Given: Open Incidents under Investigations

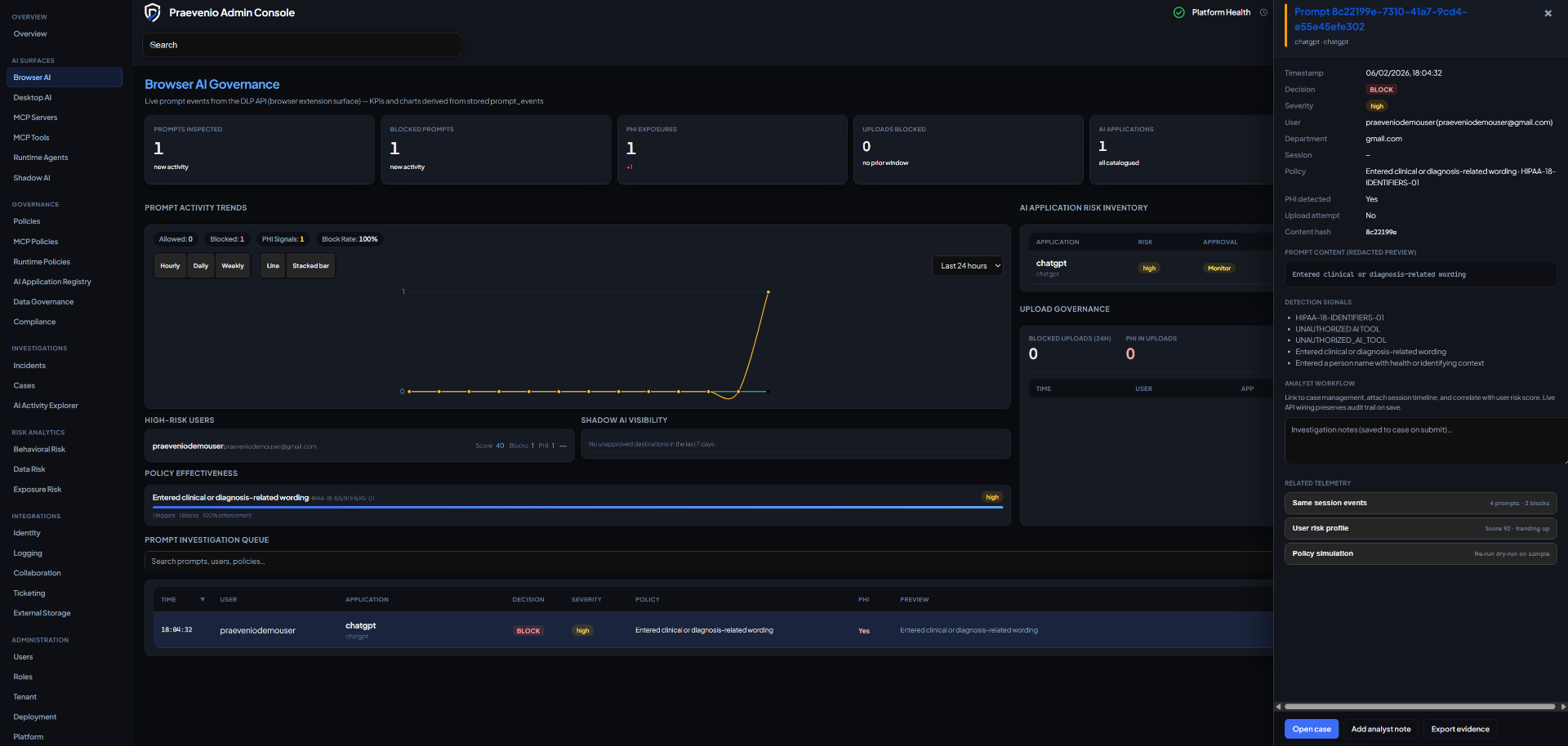Looking at the screenshot, I should point(29,366).
